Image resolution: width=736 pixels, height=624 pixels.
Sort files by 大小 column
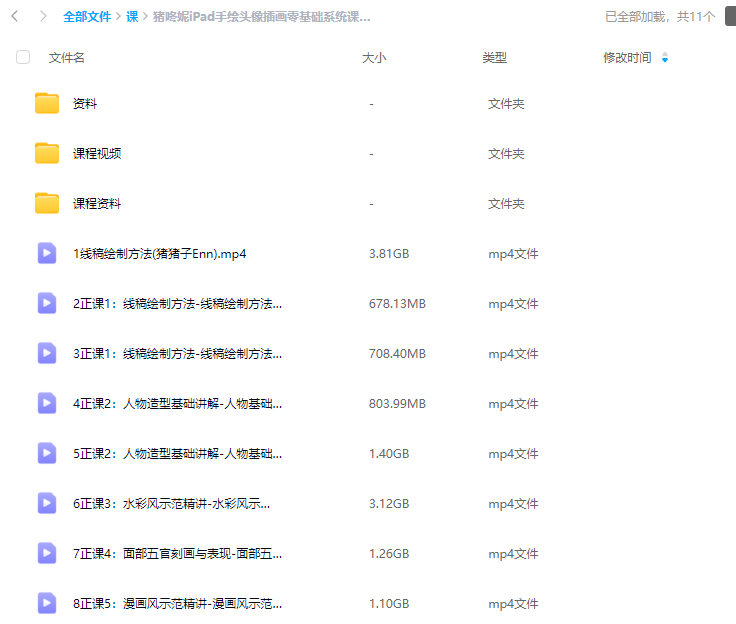pyautogui.click(x=373, y=58)
